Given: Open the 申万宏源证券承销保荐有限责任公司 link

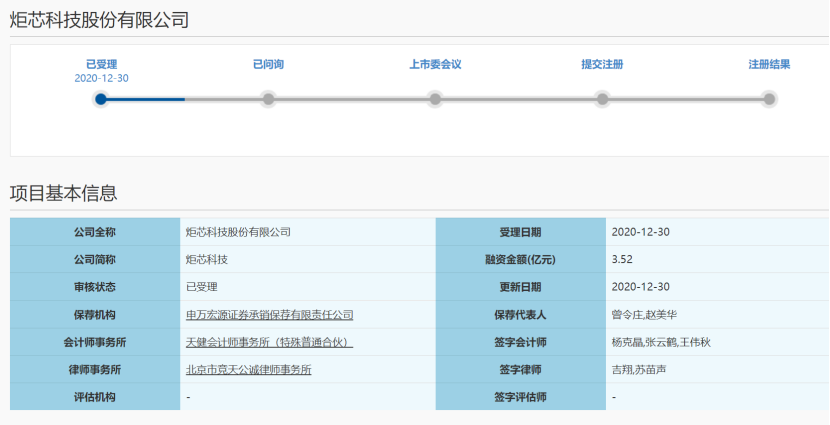Looking at the screenshot, I should coord(269,315).
